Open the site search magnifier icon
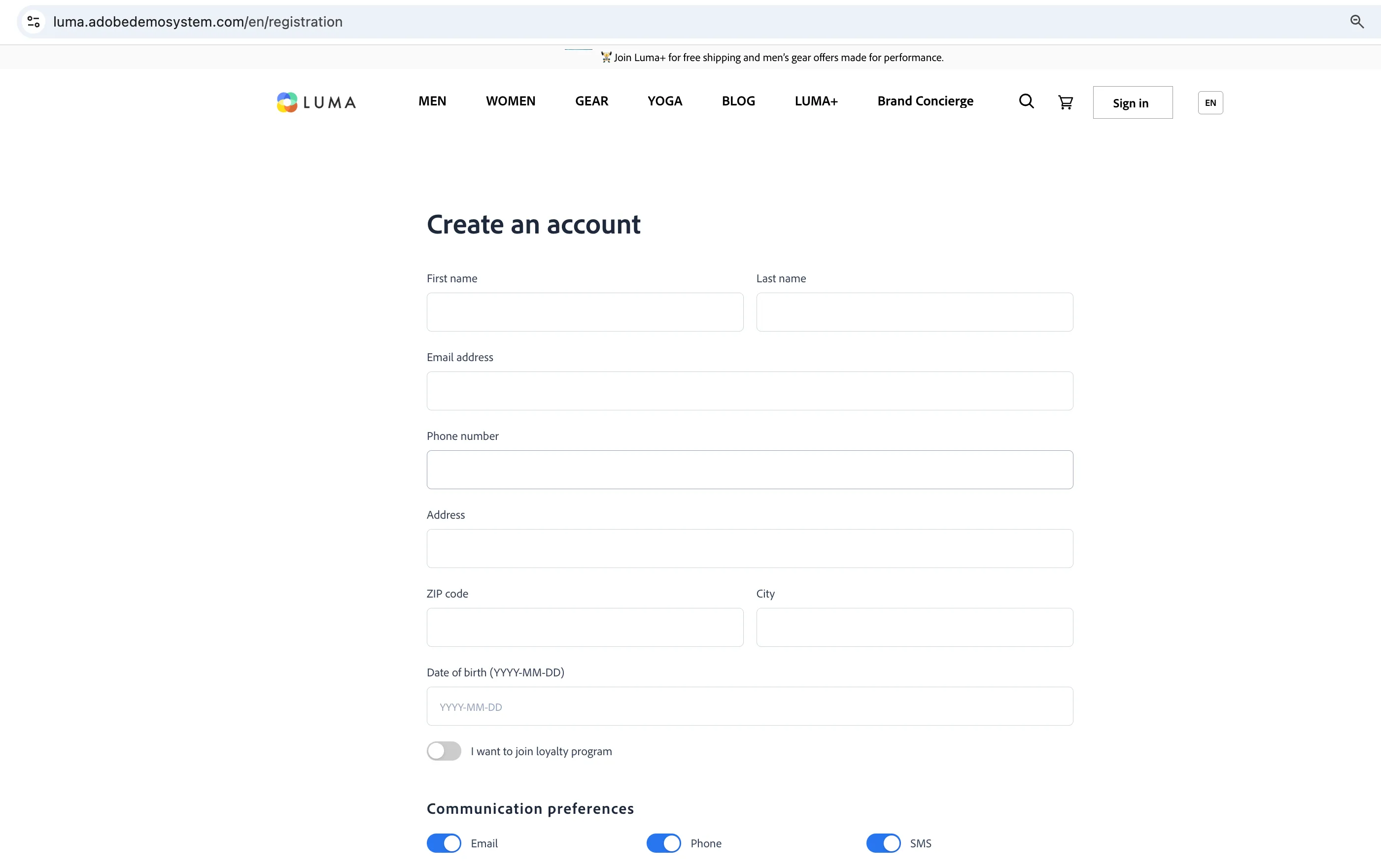Screen dimensions: 1381x868 tap(1026, 101)
